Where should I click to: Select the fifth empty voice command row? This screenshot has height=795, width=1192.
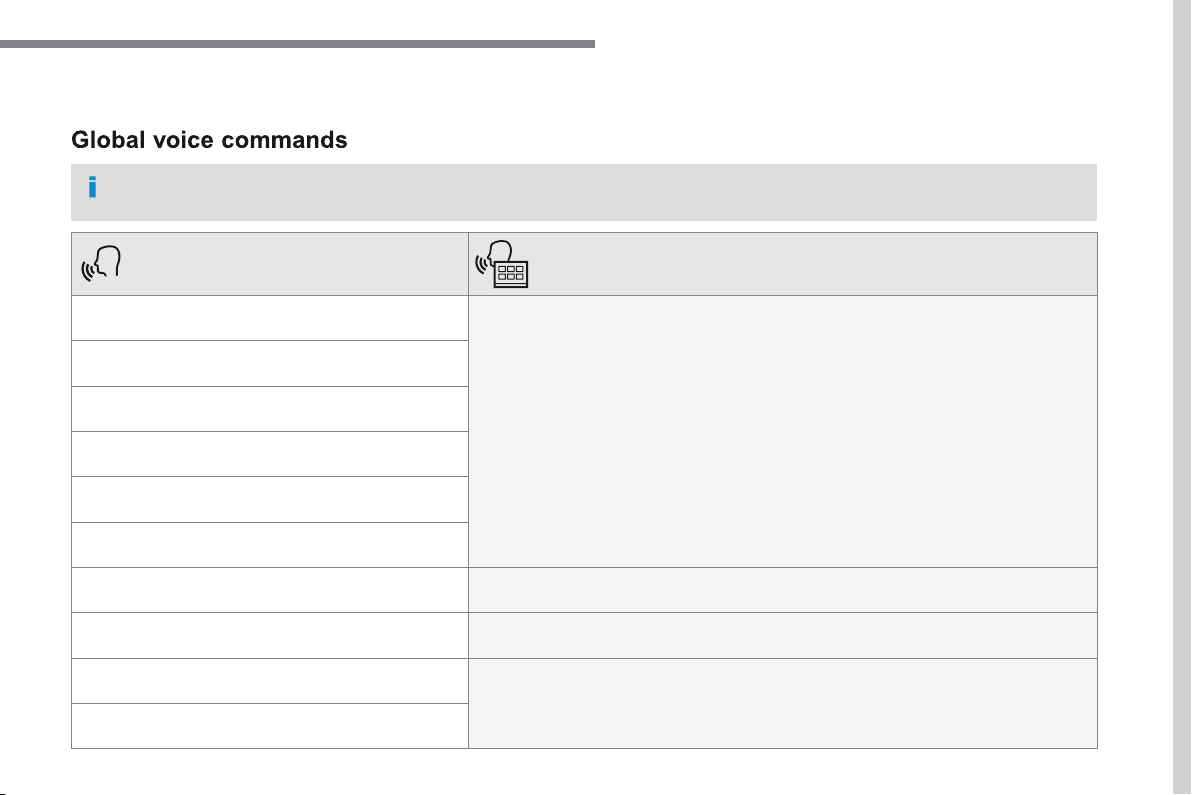click(x=270, y=499)
